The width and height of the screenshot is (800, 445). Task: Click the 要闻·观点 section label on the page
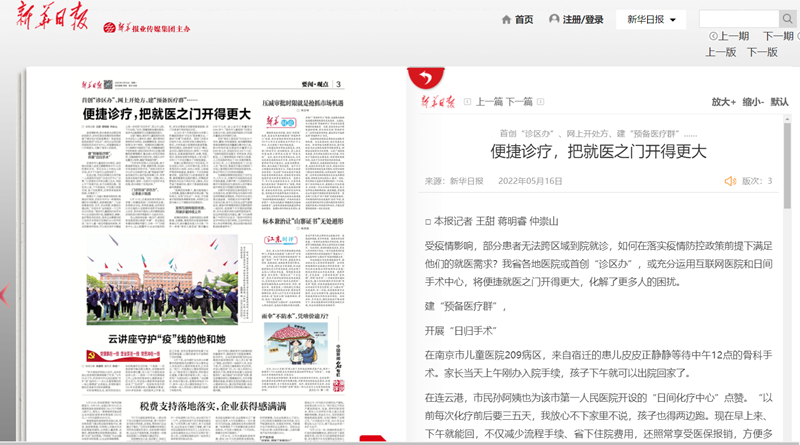click(x=315, y=84)
